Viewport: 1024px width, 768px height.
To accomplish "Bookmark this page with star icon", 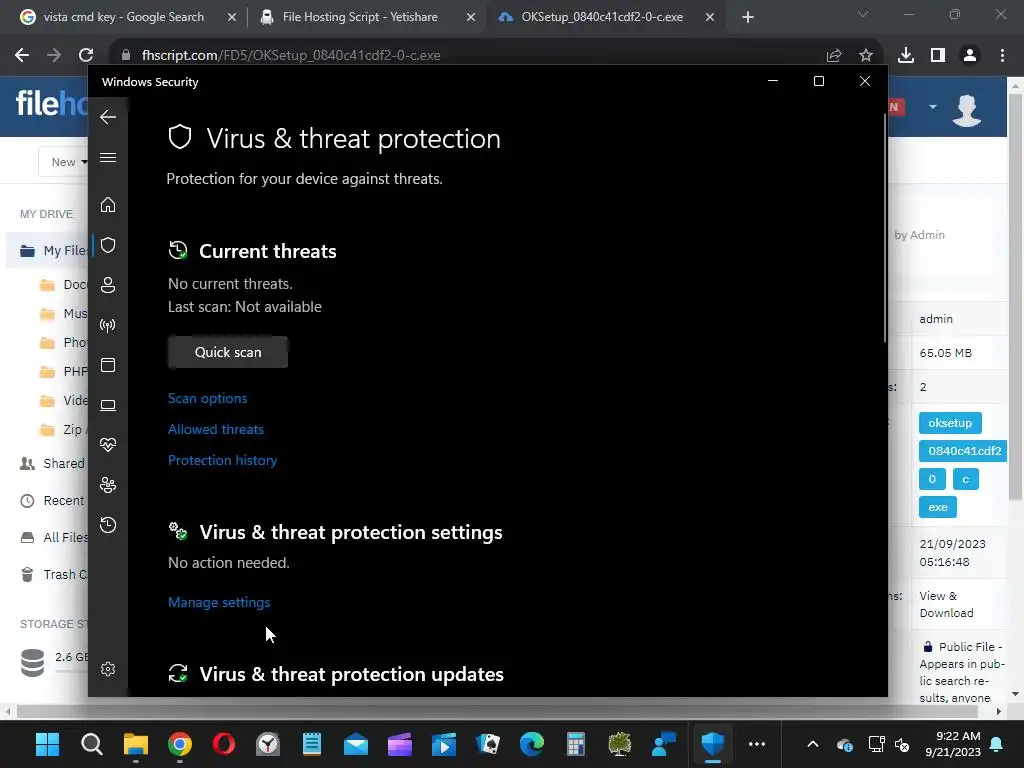I will pyautogui.click(x=866, y=56).
